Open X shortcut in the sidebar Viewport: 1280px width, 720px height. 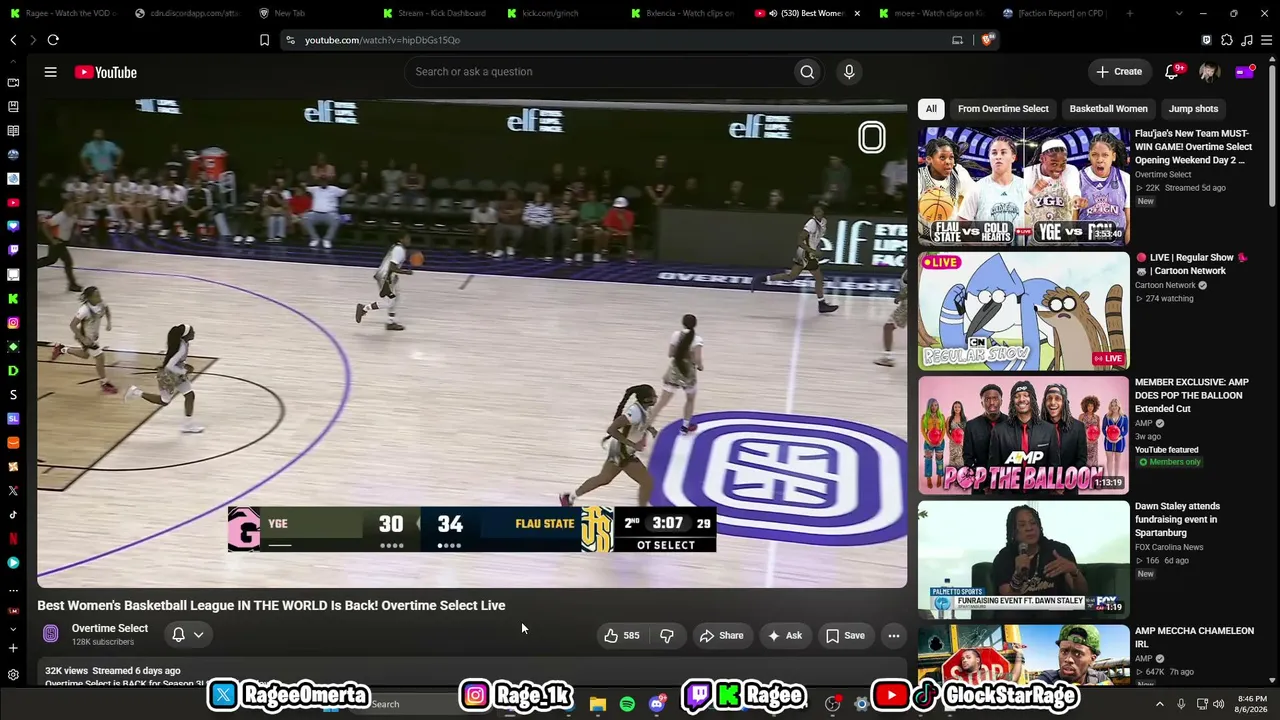click(x=13, y=490)
